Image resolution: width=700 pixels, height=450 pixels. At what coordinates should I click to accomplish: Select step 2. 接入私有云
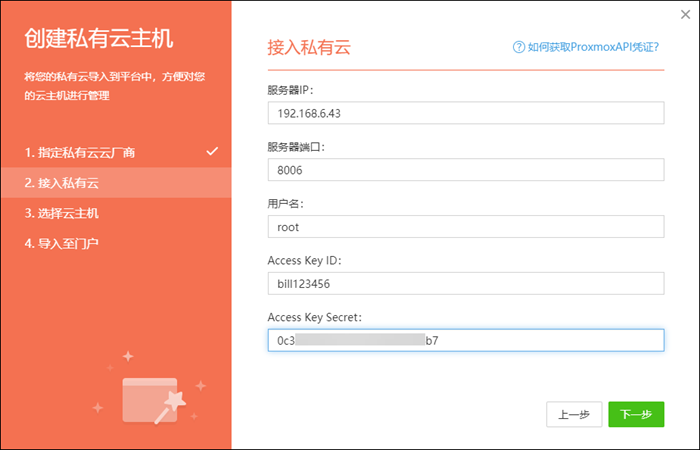62,183
